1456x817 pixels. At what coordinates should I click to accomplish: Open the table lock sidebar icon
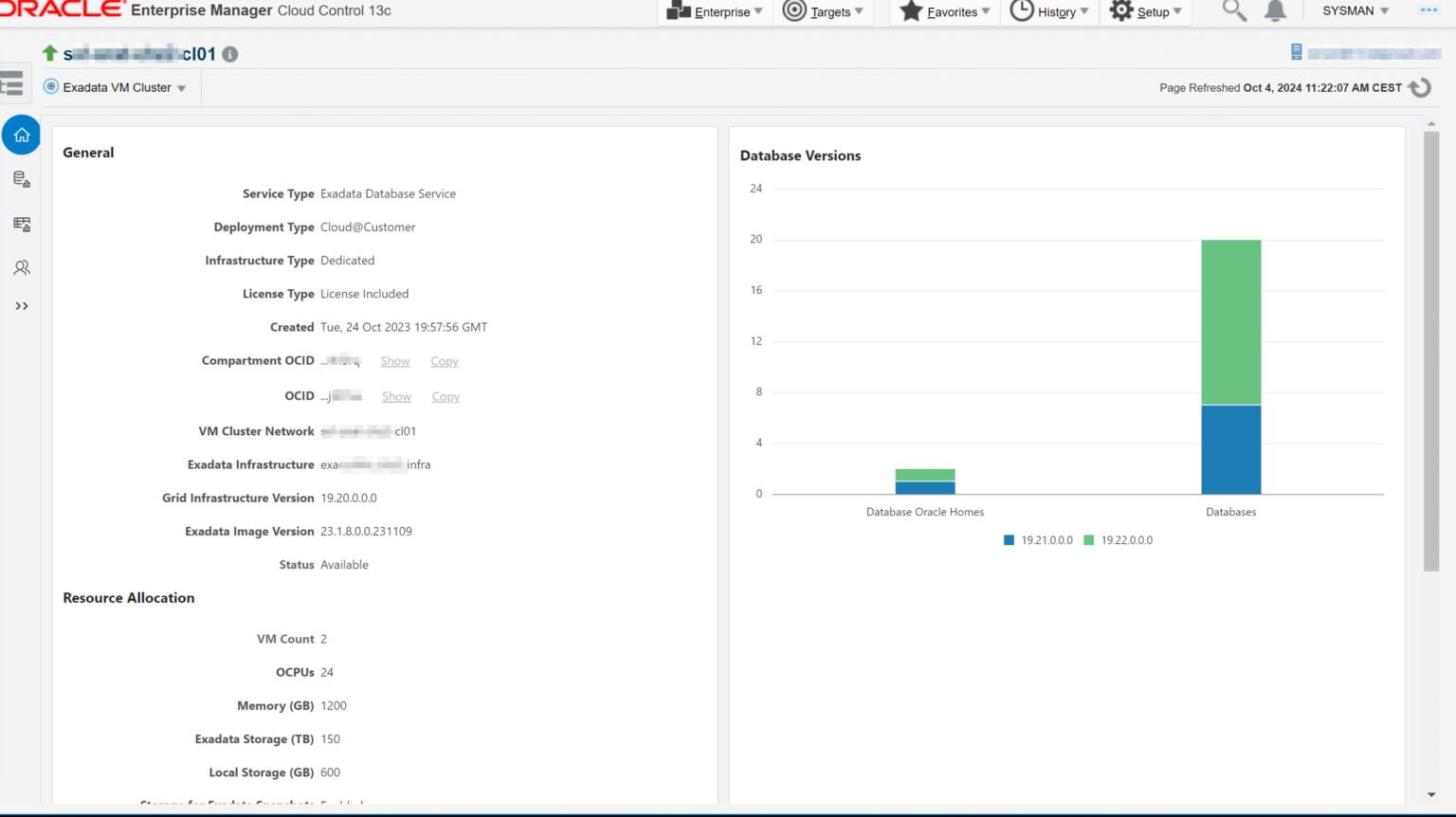pyautogui.click(x=21, y=225)
